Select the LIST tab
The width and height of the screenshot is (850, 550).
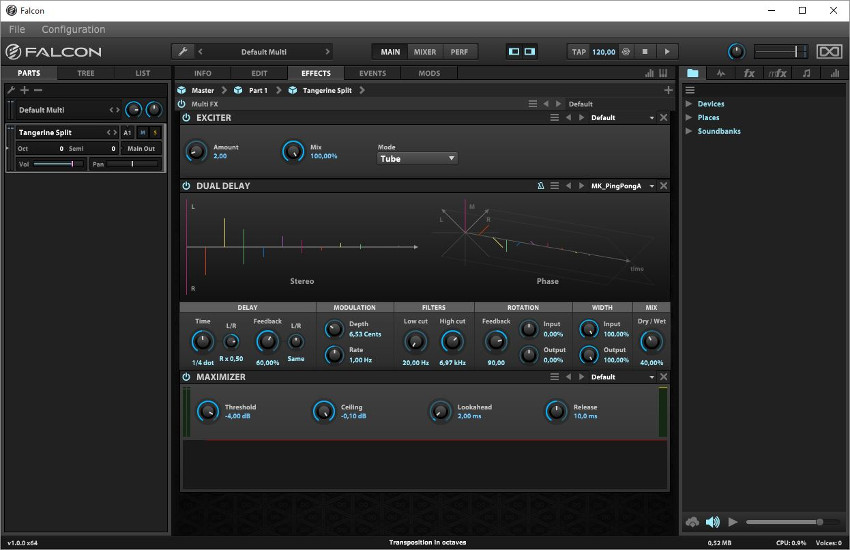pyautogui.click(x=143, y=73)
